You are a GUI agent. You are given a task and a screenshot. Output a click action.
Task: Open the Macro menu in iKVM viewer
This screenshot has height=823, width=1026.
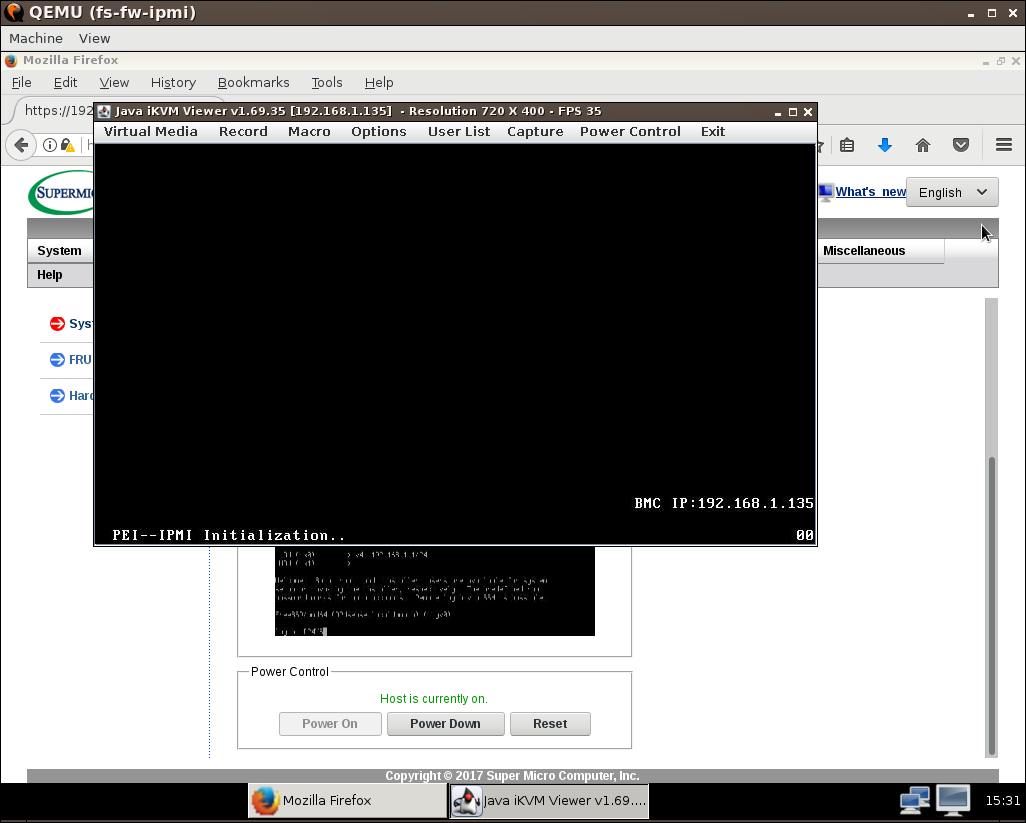pyautogui.click(x=309, y=131)
